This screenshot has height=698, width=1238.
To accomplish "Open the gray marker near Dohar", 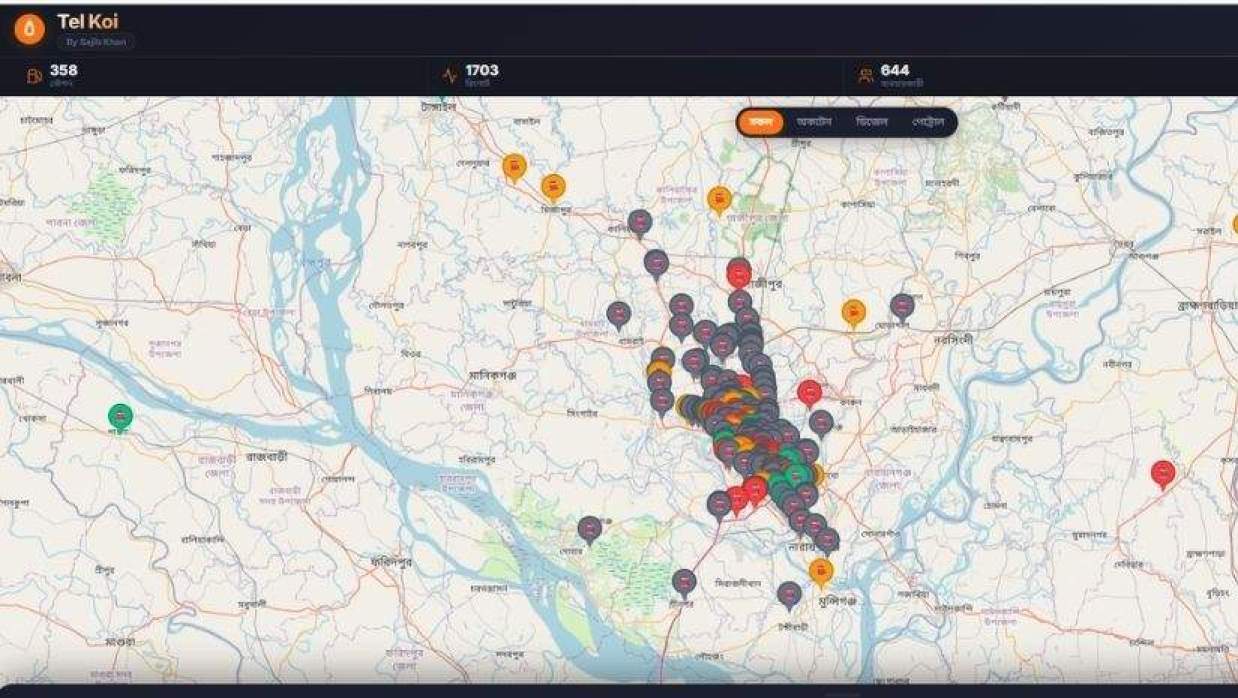I will coord(590,529).
